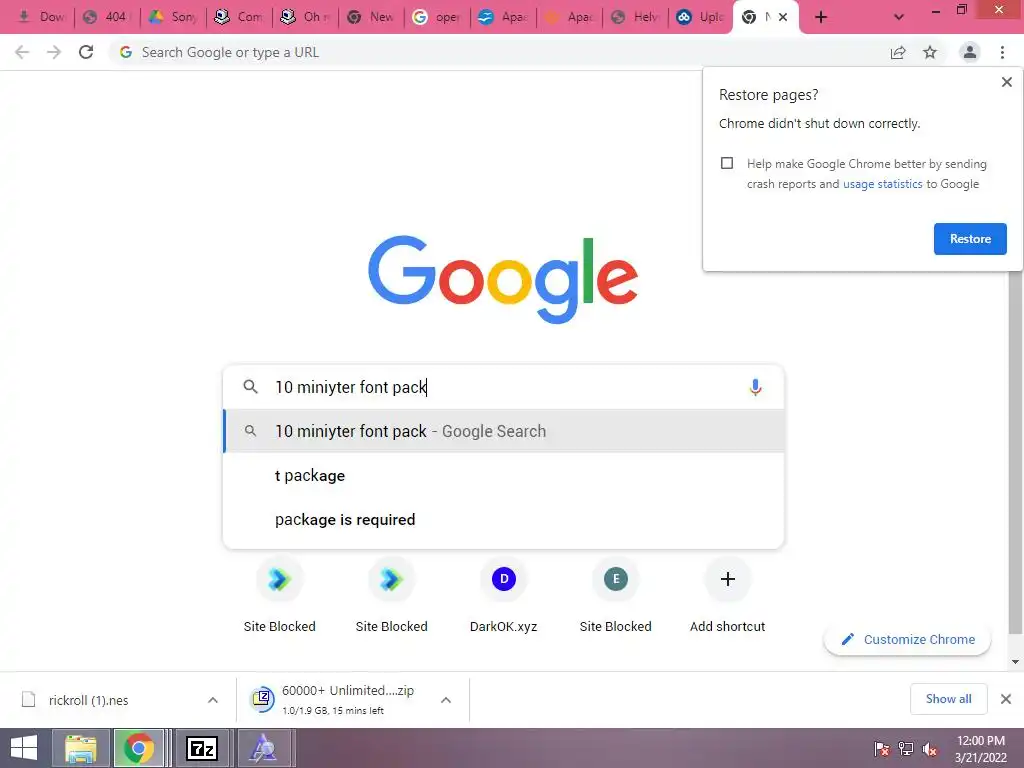Close the Restore pages popup

(1006, 82)
